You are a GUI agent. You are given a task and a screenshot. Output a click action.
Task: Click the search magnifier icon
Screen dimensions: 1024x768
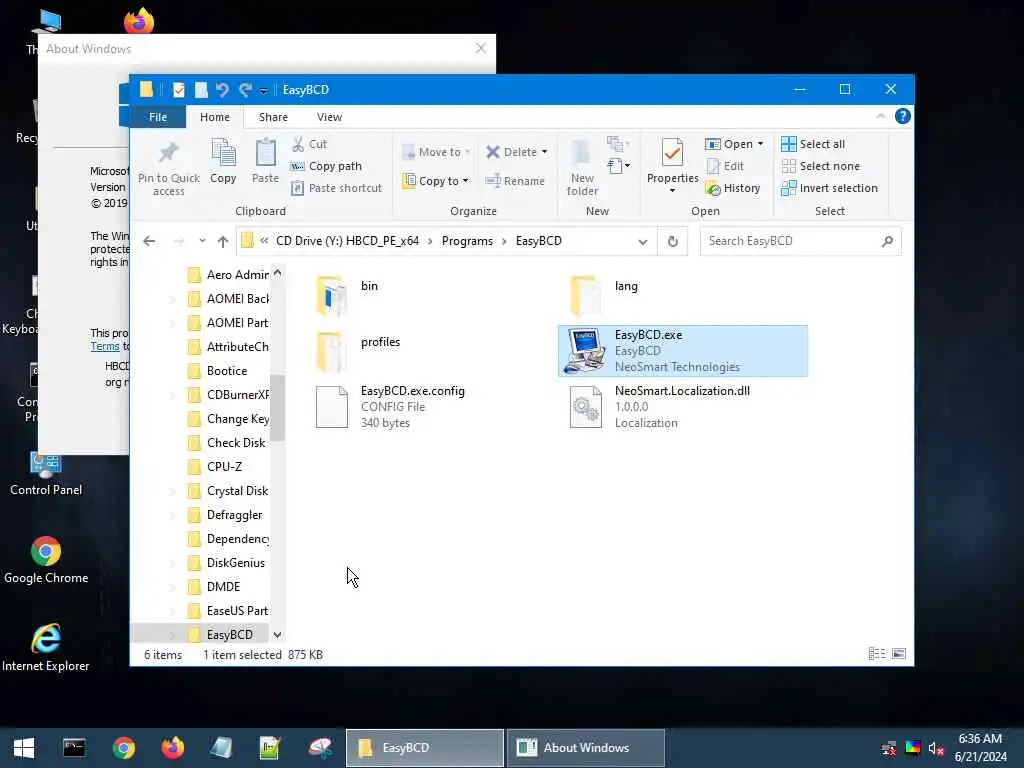[x=887, y=241]
